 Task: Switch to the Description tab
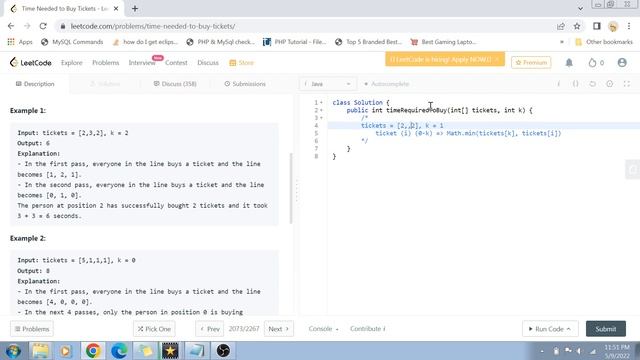pos(35,84)
